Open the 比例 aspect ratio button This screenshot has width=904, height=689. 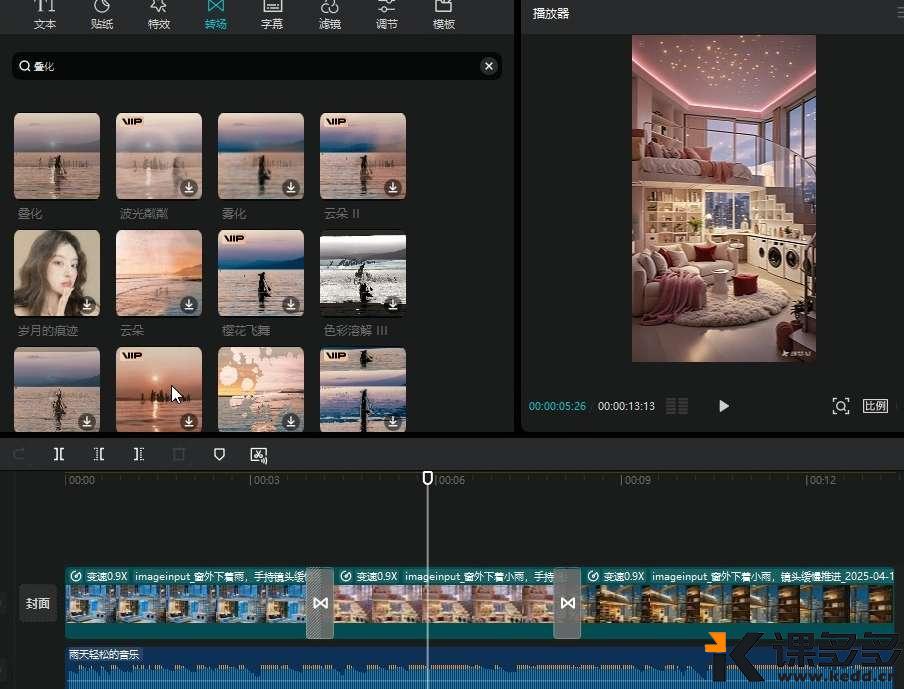point(875,406)
